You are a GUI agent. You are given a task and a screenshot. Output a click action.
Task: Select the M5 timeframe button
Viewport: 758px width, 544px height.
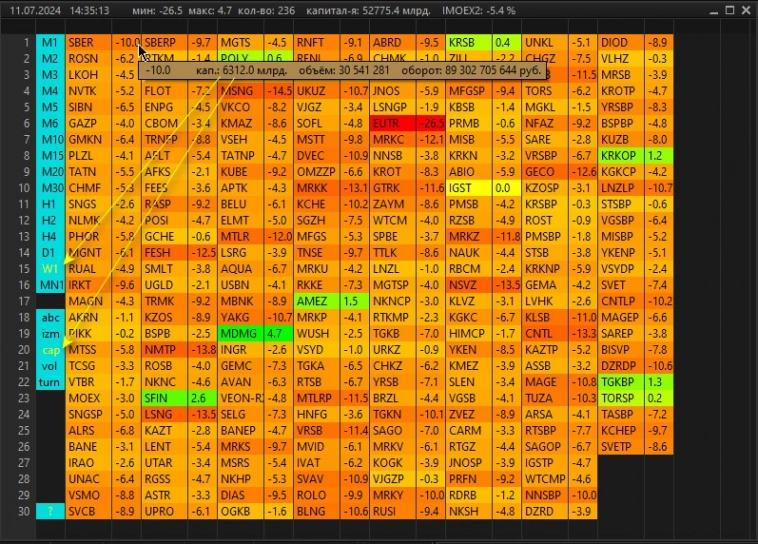point(50,107)
